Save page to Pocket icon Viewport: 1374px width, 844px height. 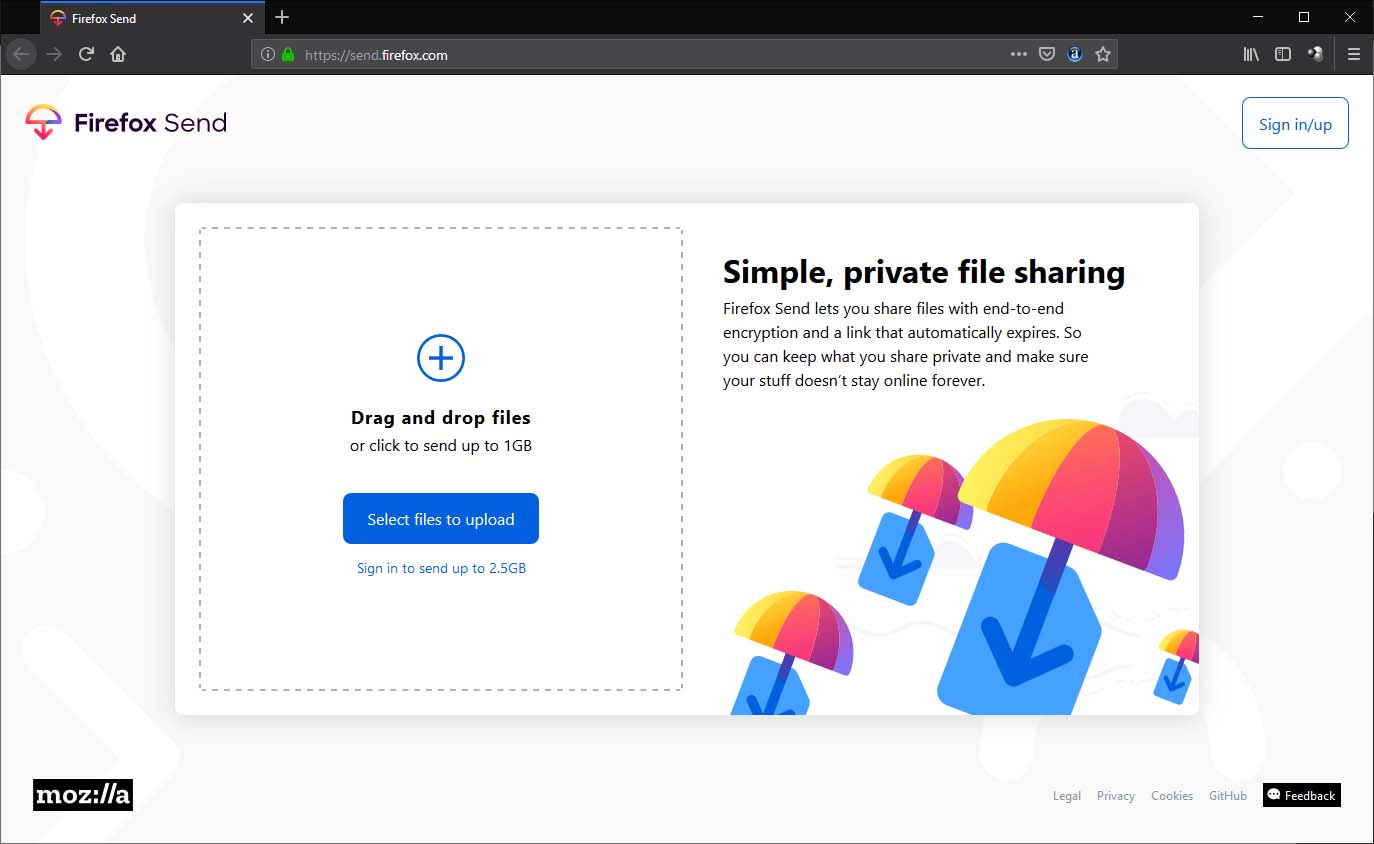tap(1047, 55)
